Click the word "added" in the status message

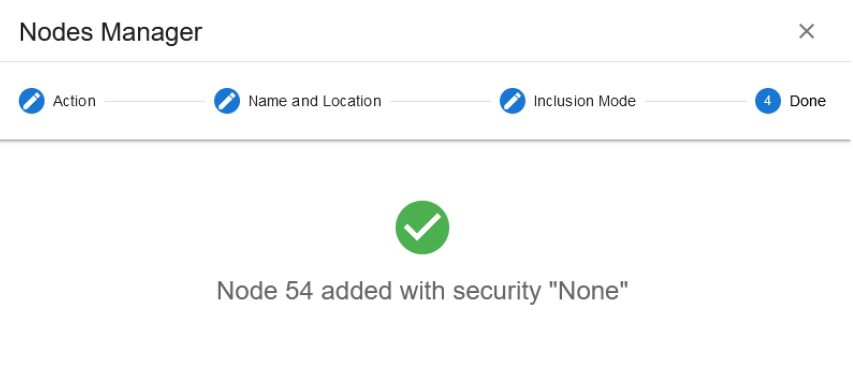click(356, 290)
